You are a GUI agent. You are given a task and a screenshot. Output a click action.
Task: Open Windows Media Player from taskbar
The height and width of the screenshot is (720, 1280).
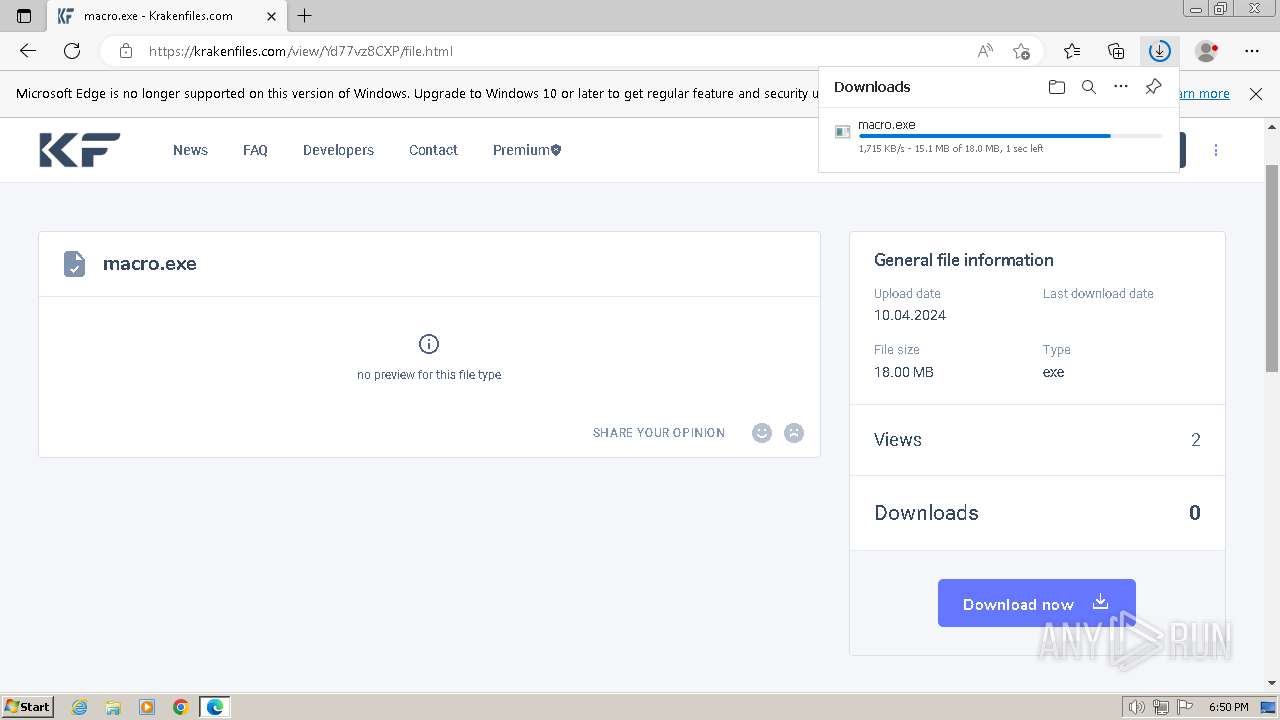(147, 707)
